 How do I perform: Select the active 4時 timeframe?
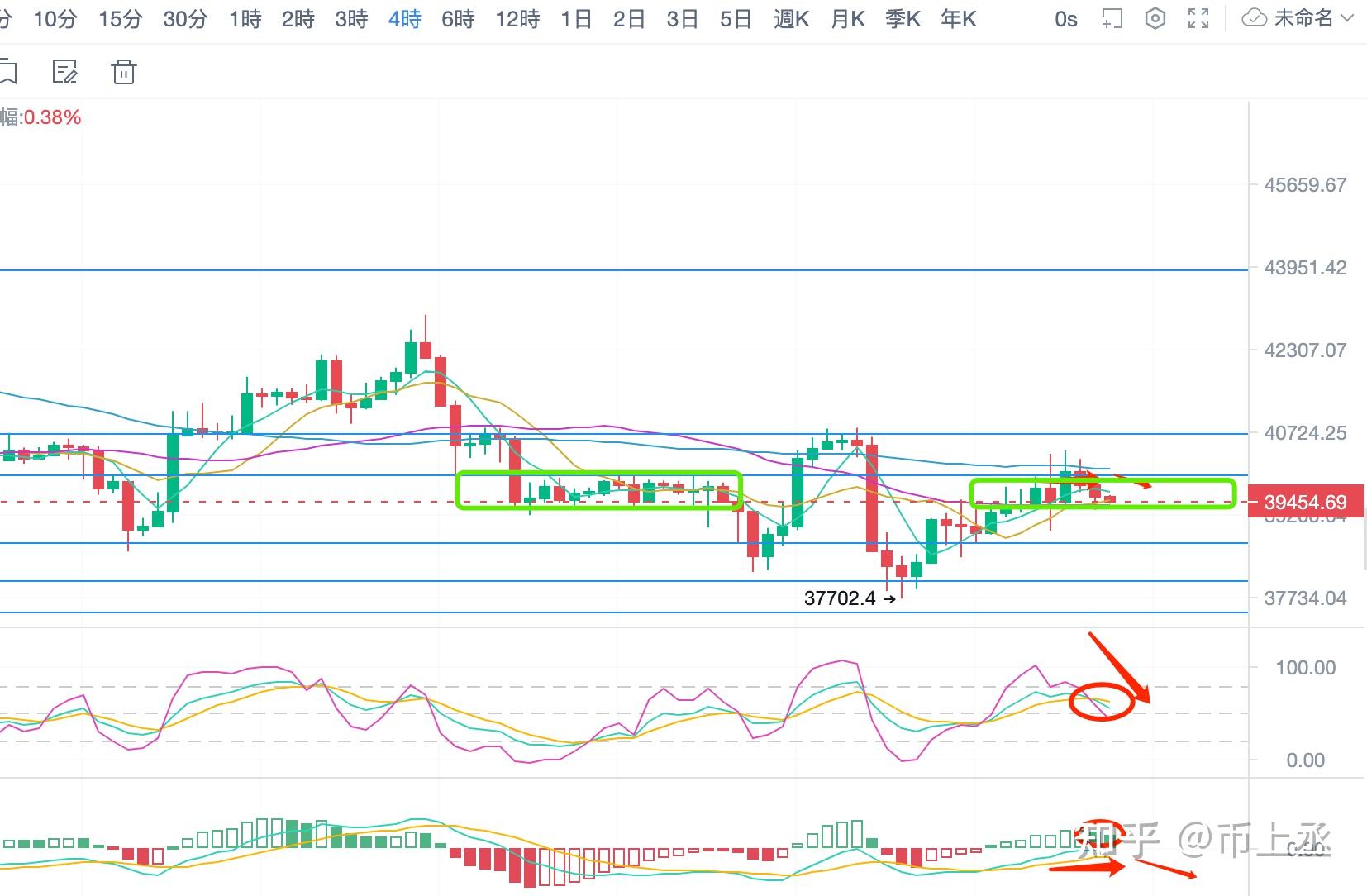coord(405,19)
